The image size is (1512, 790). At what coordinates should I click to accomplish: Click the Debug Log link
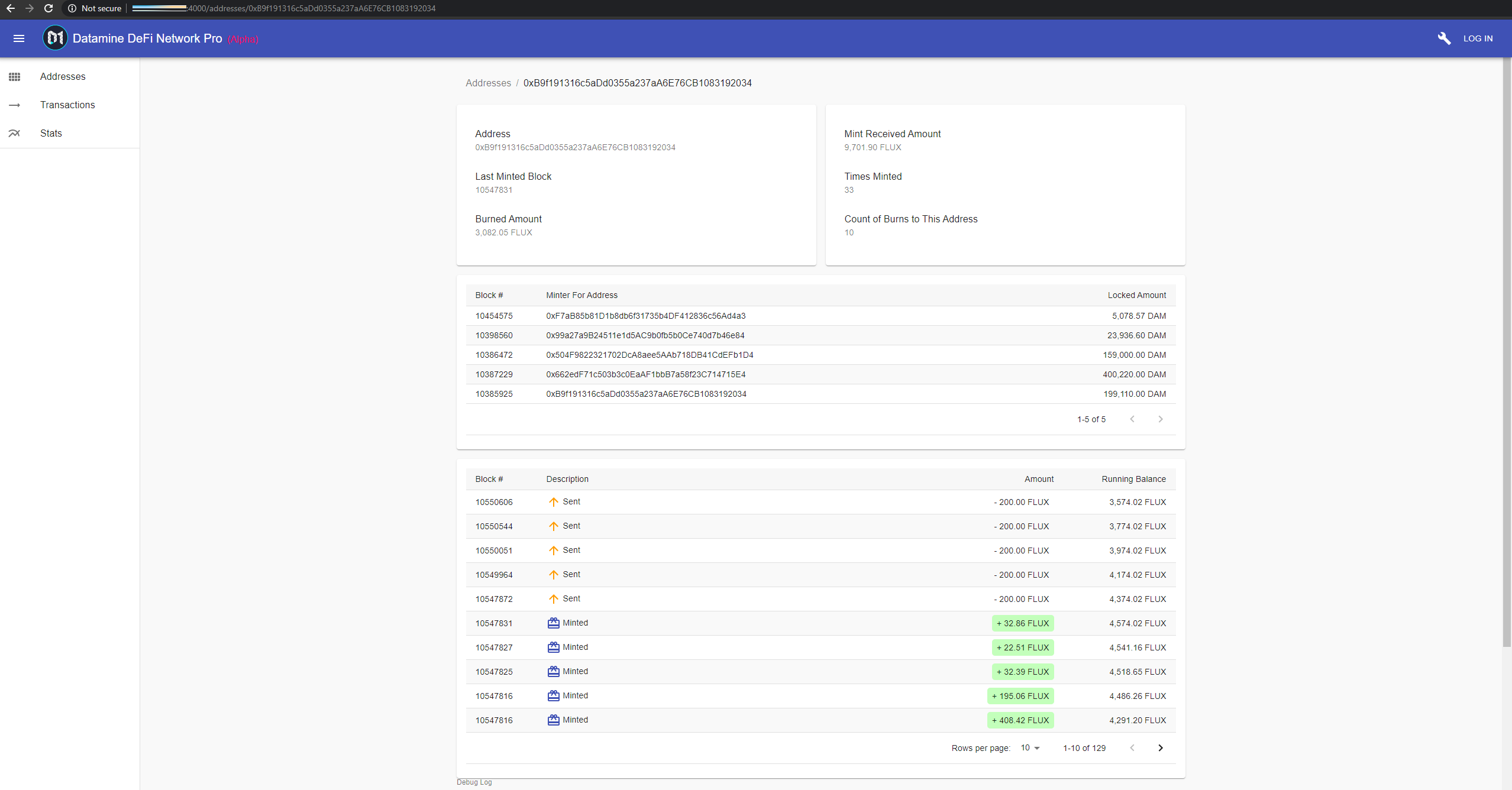click(474, 782)
